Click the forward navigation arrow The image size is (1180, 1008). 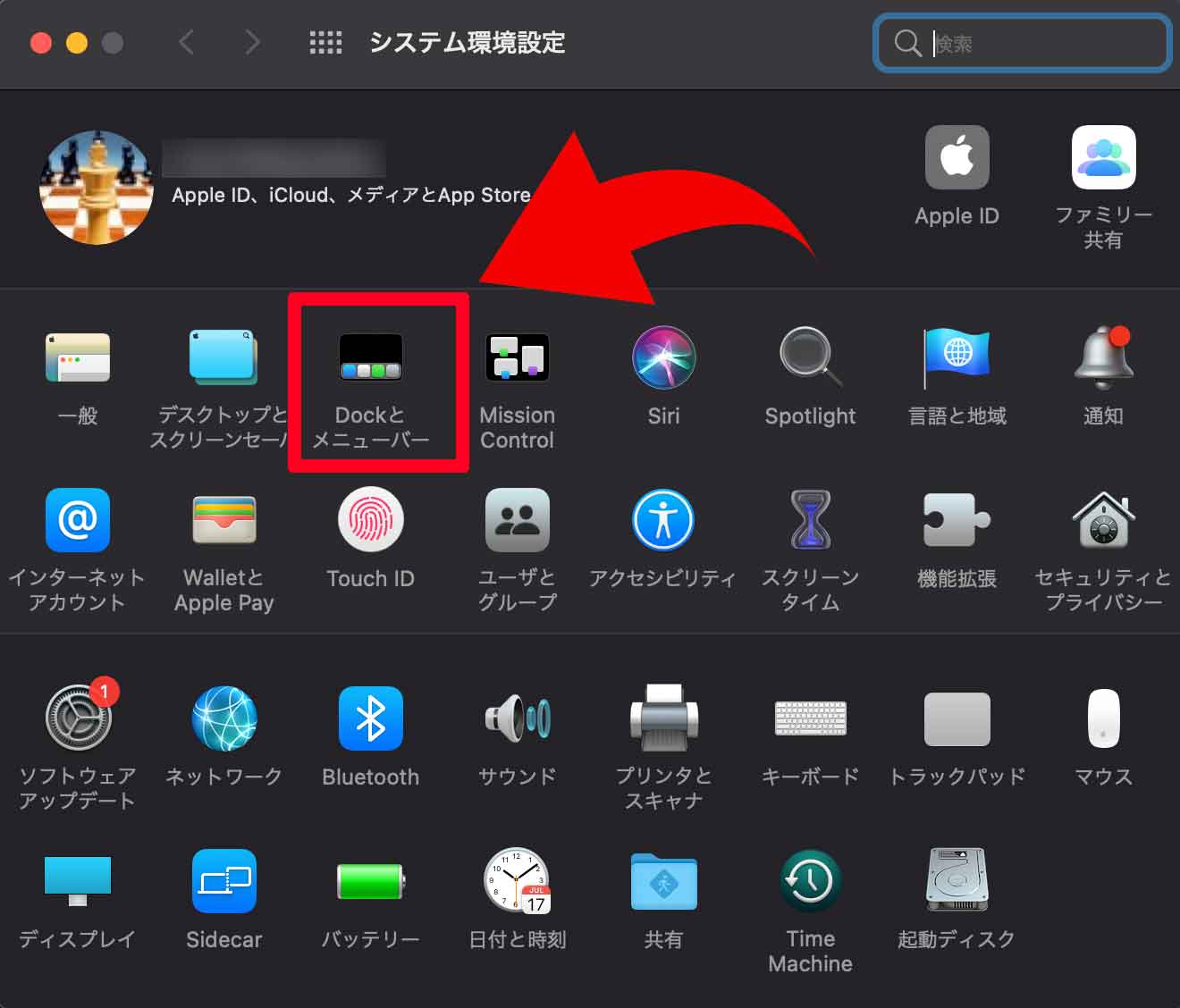(253, 42)
